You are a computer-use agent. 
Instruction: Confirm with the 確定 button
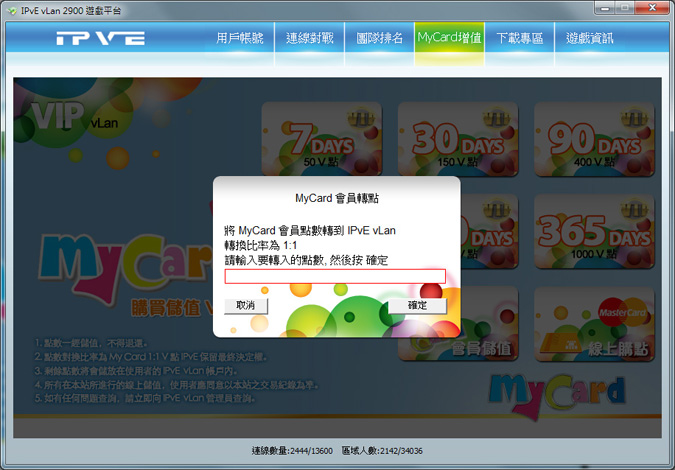(x=417, y=306)
